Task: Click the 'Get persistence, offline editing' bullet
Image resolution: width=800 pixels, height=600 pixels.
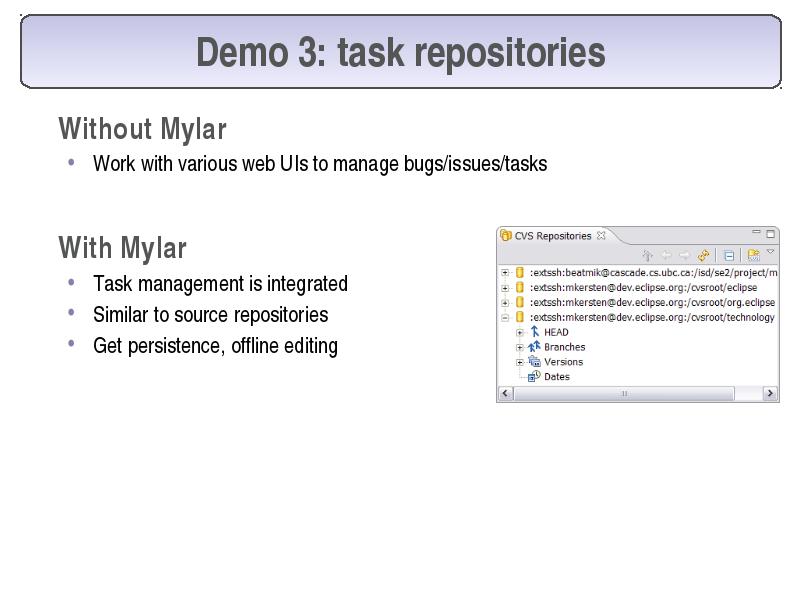Action: 215,346
